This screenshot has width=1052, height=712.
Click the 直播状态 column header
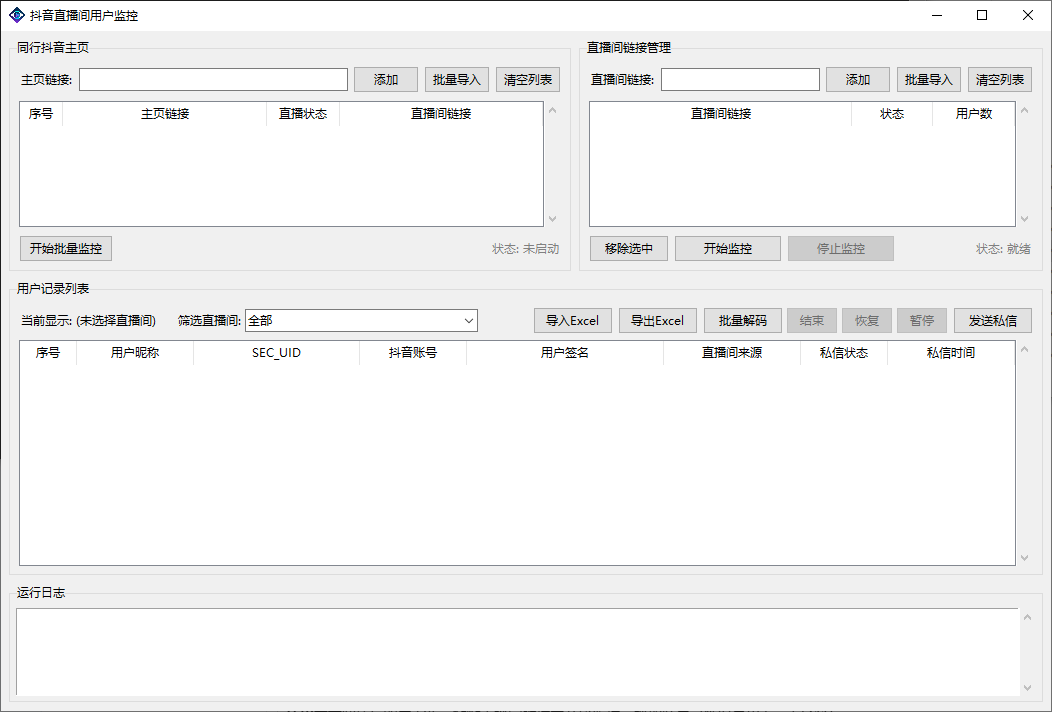[303, 114]
